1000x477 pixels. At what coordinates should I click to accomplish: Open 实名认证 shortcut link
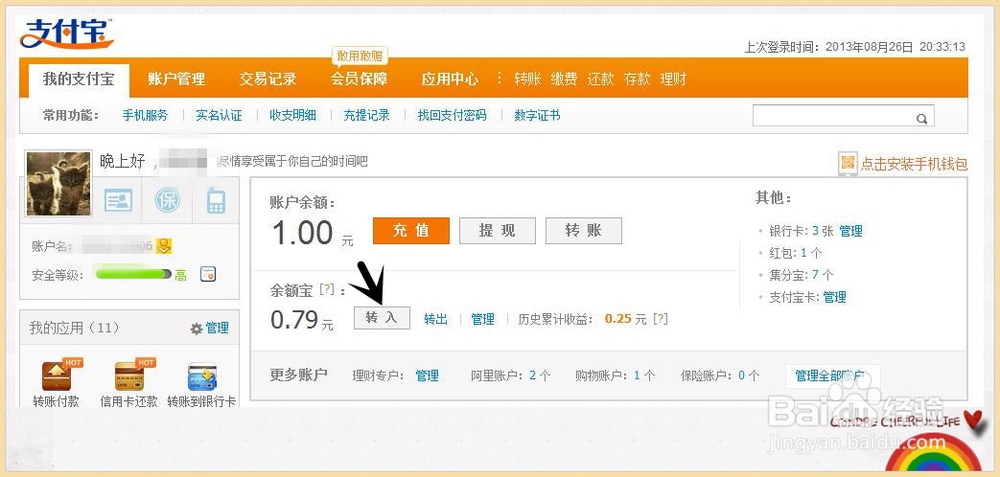[x=219, y=115]
